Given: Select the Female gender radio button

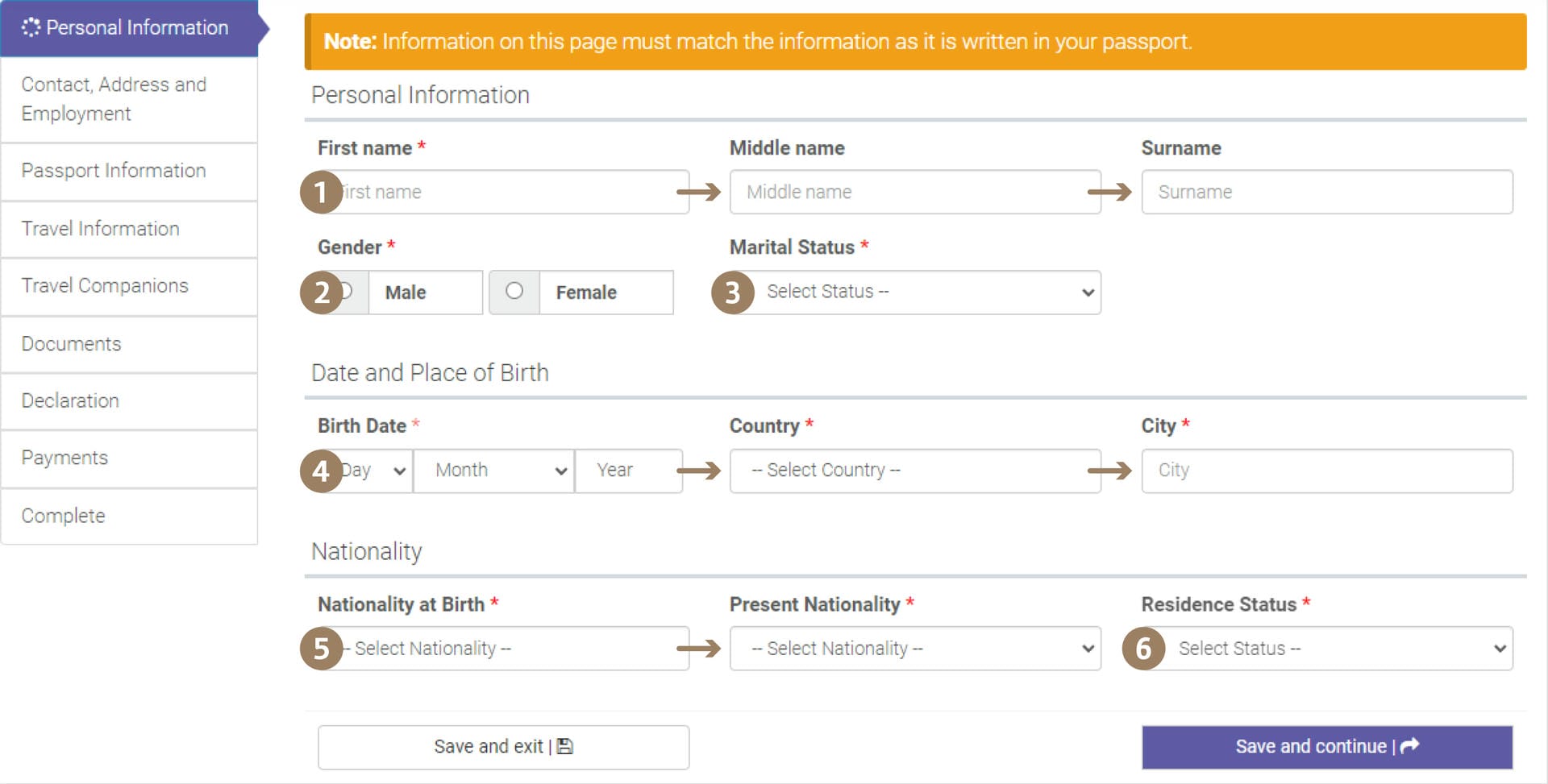Looking at the screenshot, I should pyautogui.click(x=514, y=291).
